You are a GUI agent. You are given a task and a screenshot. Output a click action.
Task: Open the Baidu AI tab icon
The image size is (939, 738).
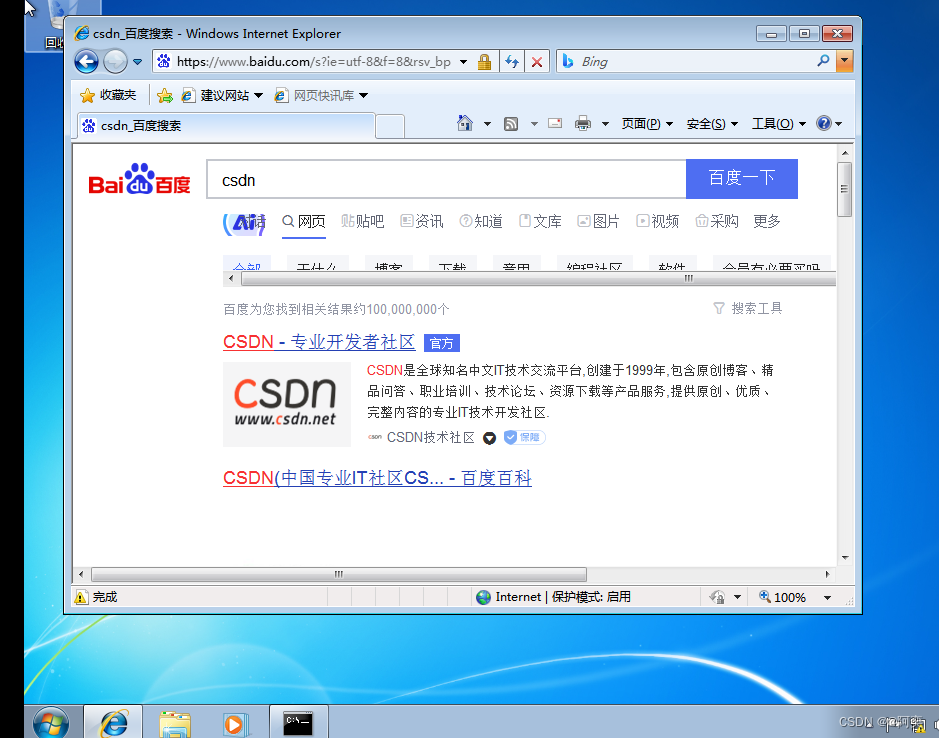244,224
